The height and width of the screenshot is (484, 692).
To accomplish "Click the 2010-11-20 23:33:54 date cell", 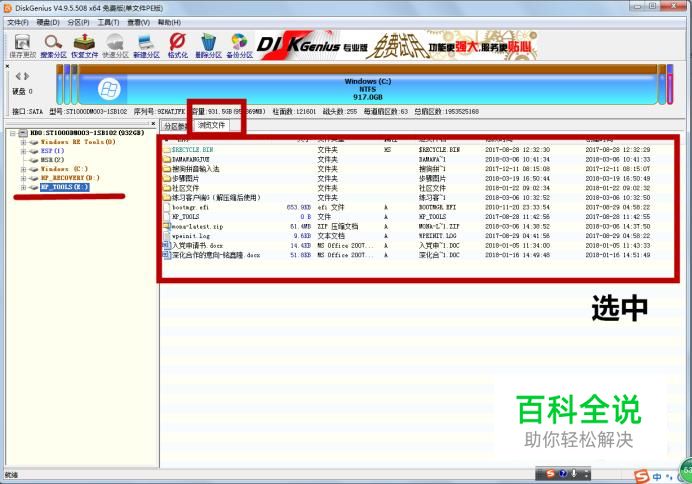I will pos(517,207).
